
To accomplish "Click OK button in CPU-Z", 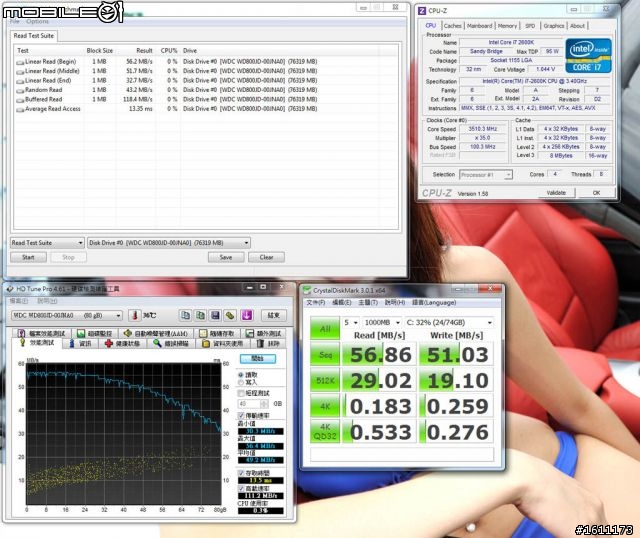I will point(596,193).
